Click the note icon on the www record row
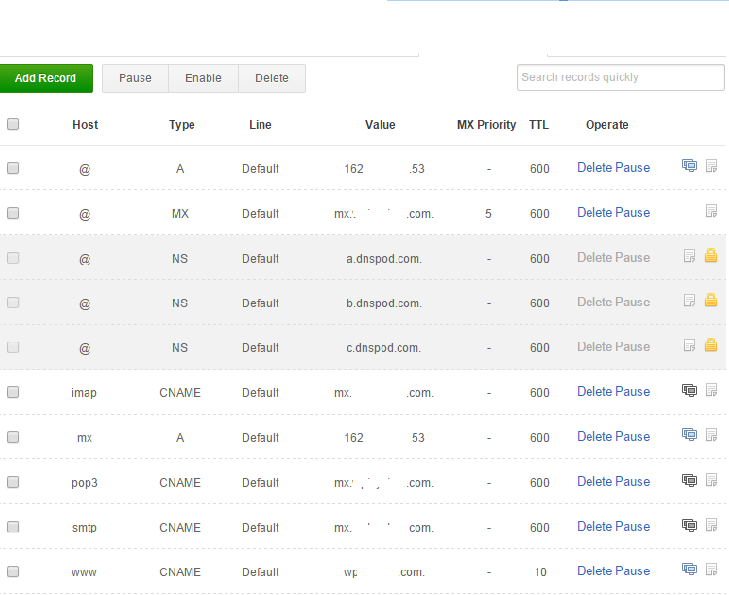 [x=711, y=570]
